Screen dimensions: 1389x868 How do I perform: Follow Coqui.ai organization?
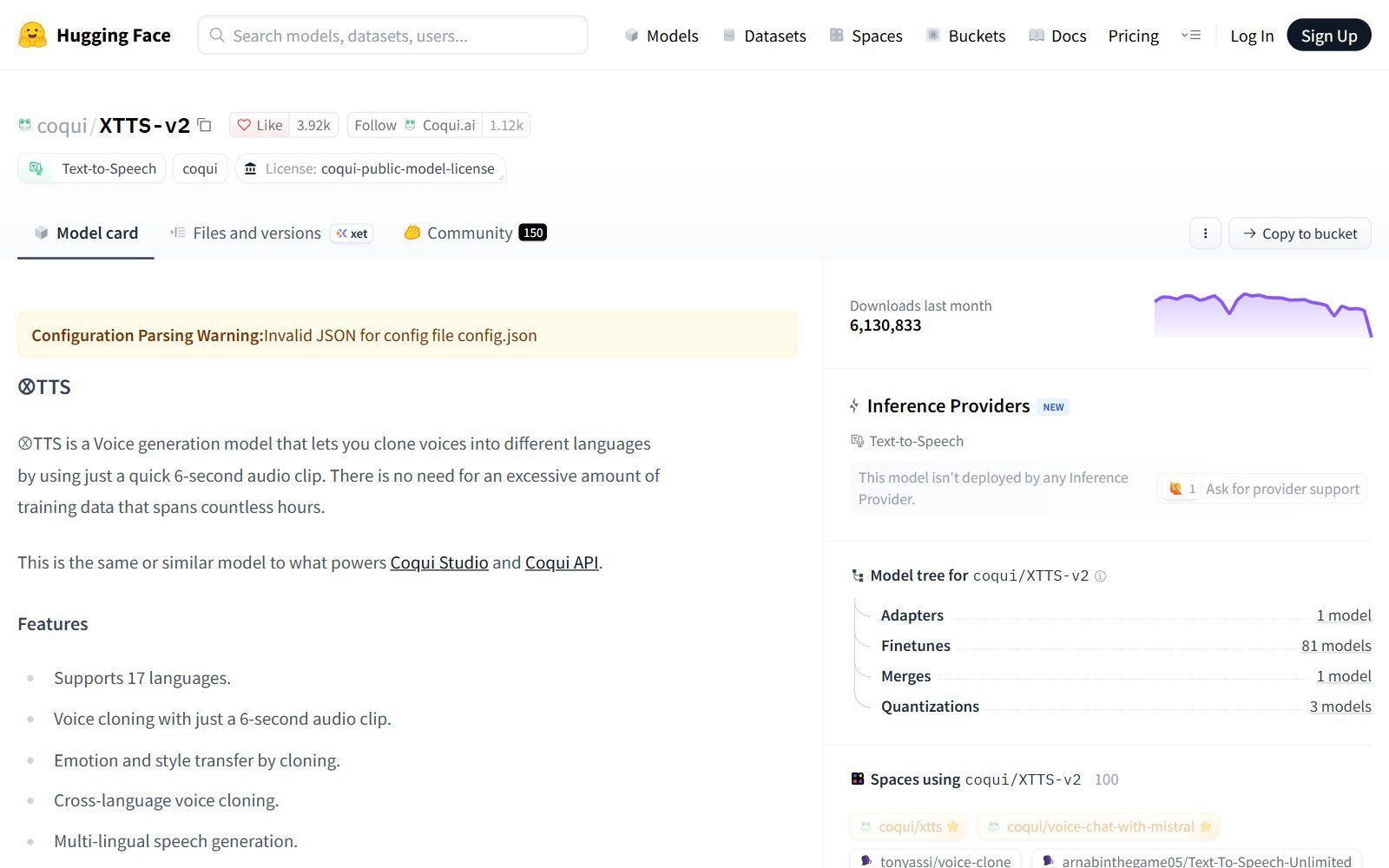click(415, 125)
